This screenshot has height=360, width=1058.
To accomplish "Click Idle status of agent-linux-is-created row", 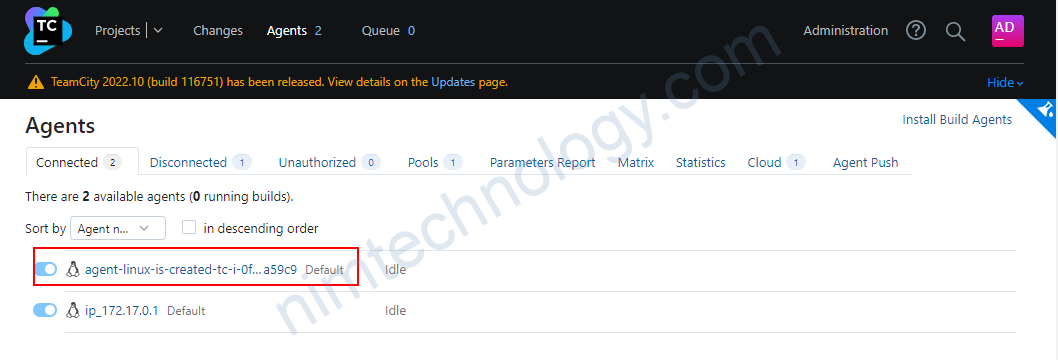I will (x=395, y=270).
